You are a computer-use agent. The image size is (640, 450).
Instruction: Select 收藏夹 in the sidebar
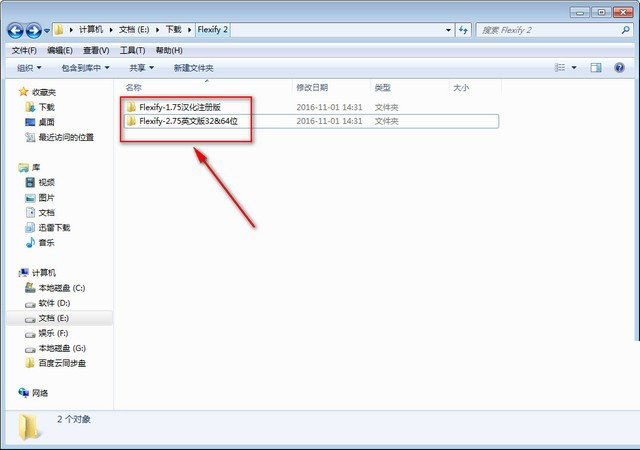point(44,92)
